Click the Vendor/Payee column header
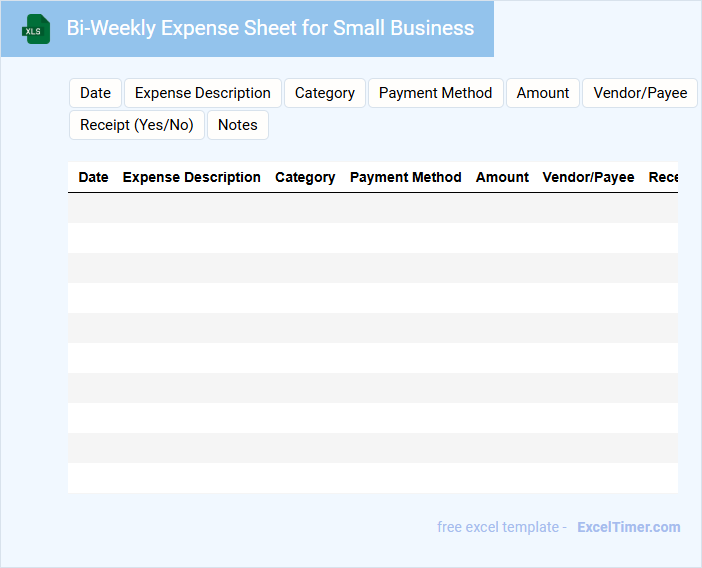 coord(588,177)
